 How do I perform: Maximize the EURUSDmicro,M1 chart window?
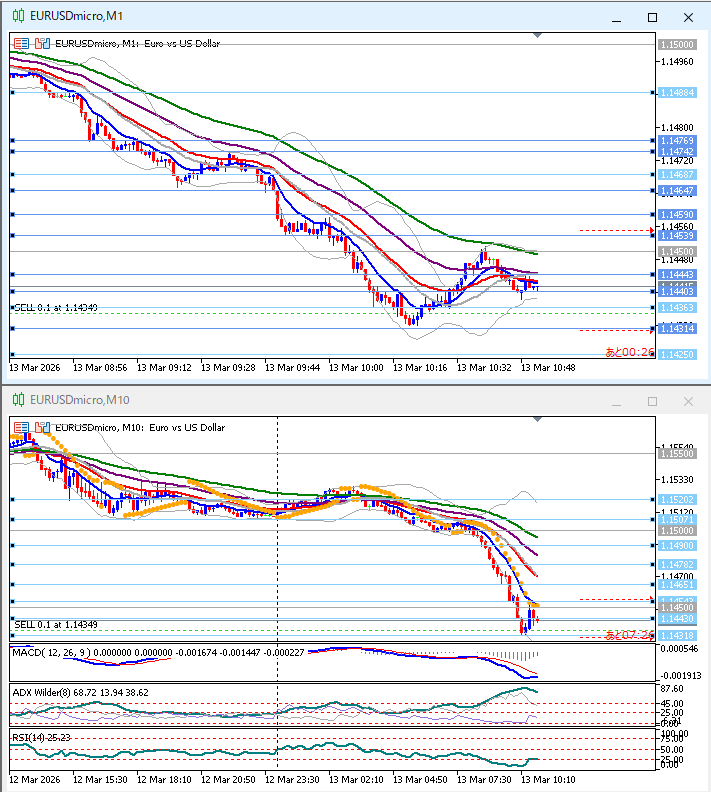[x=653, y=17]
